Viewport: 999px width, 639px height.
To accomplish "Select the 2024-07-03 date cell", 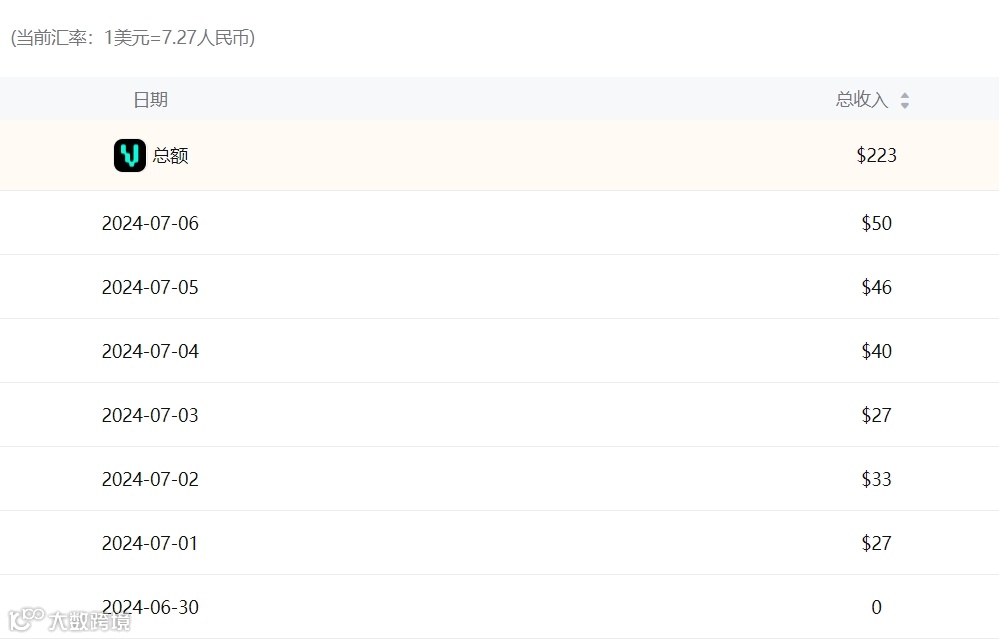I will click(x=150, y=415).
